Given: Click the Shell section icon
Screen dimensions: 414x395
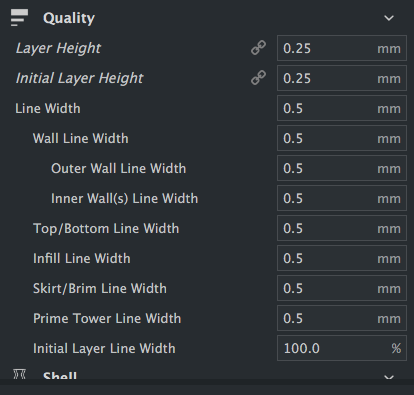Looking at the screenshot, I should [19, 374].
